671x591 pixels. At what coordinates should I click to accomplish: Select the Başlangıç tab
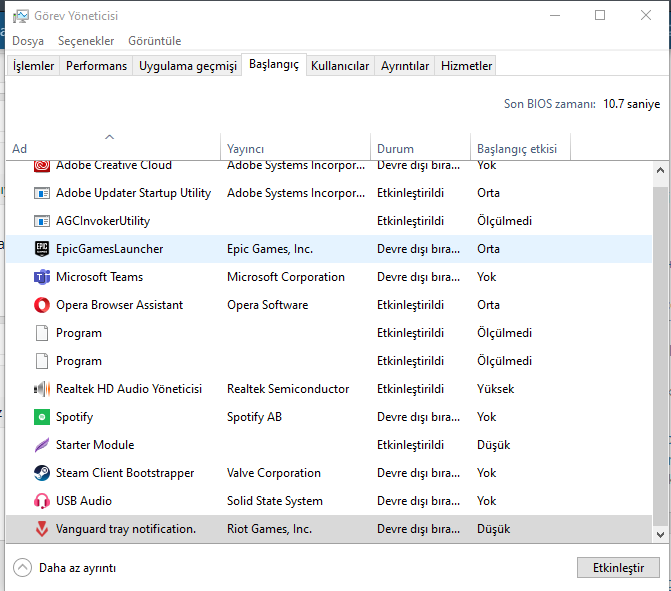[x=274, y=64]
